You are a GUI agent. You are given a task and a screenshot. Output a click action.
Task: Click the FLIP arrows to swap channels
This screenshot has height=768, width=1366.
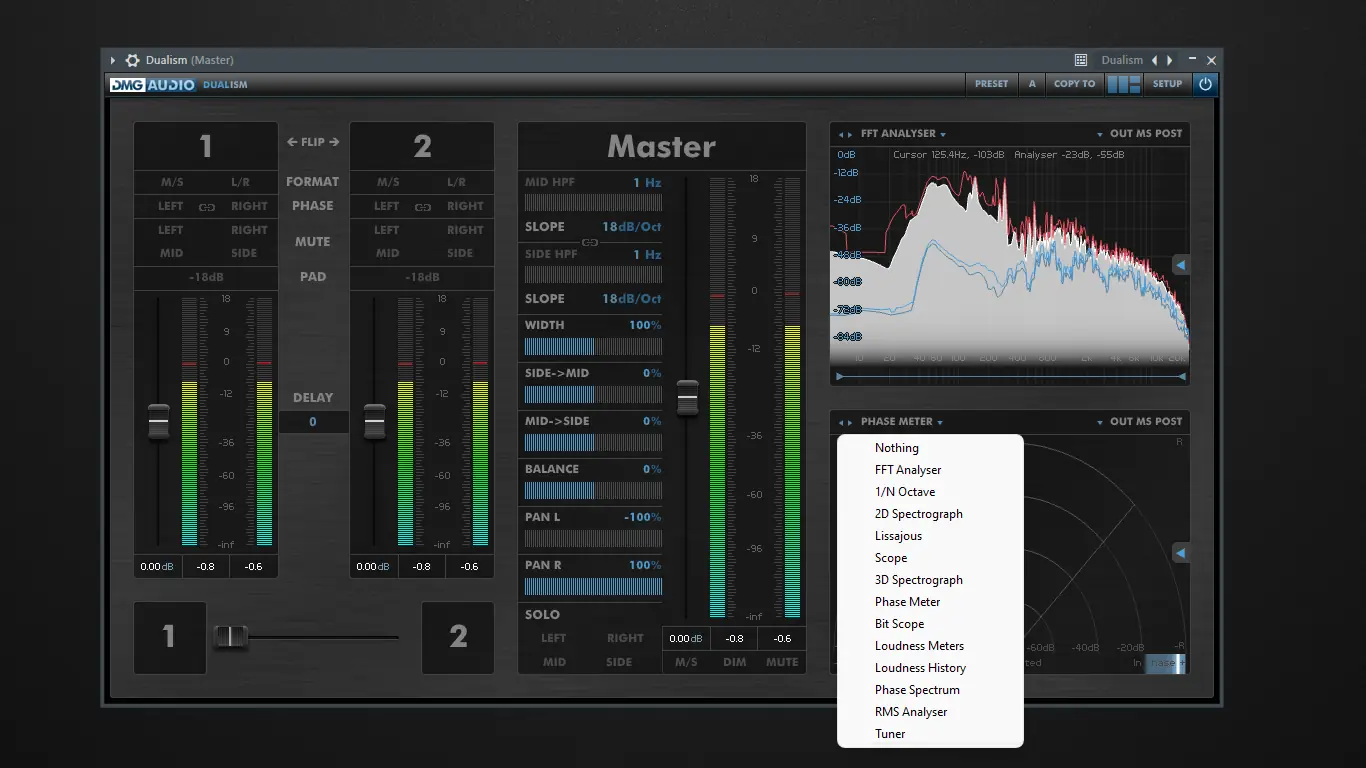pos(312,141)
